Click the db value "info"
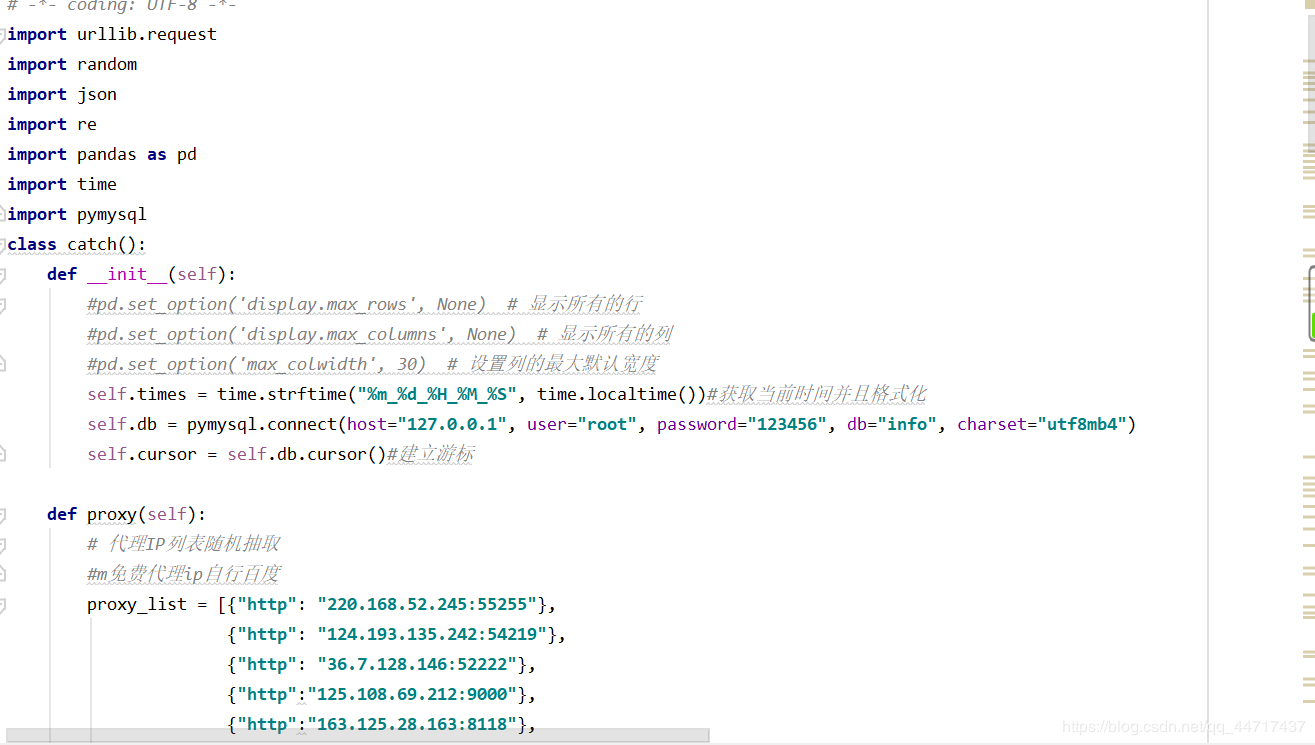 (907, 424)
